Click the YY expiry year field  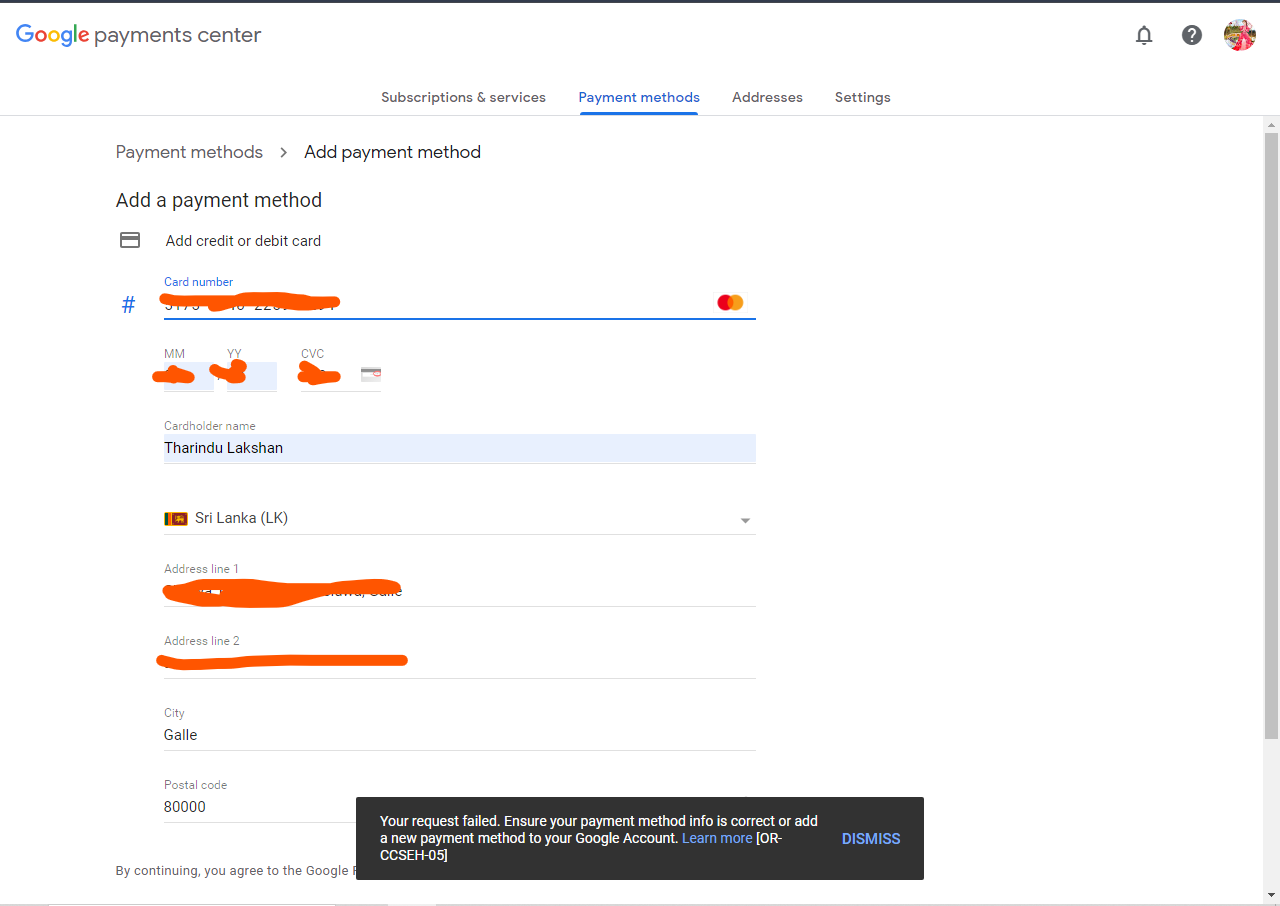[x=252, y=376]
